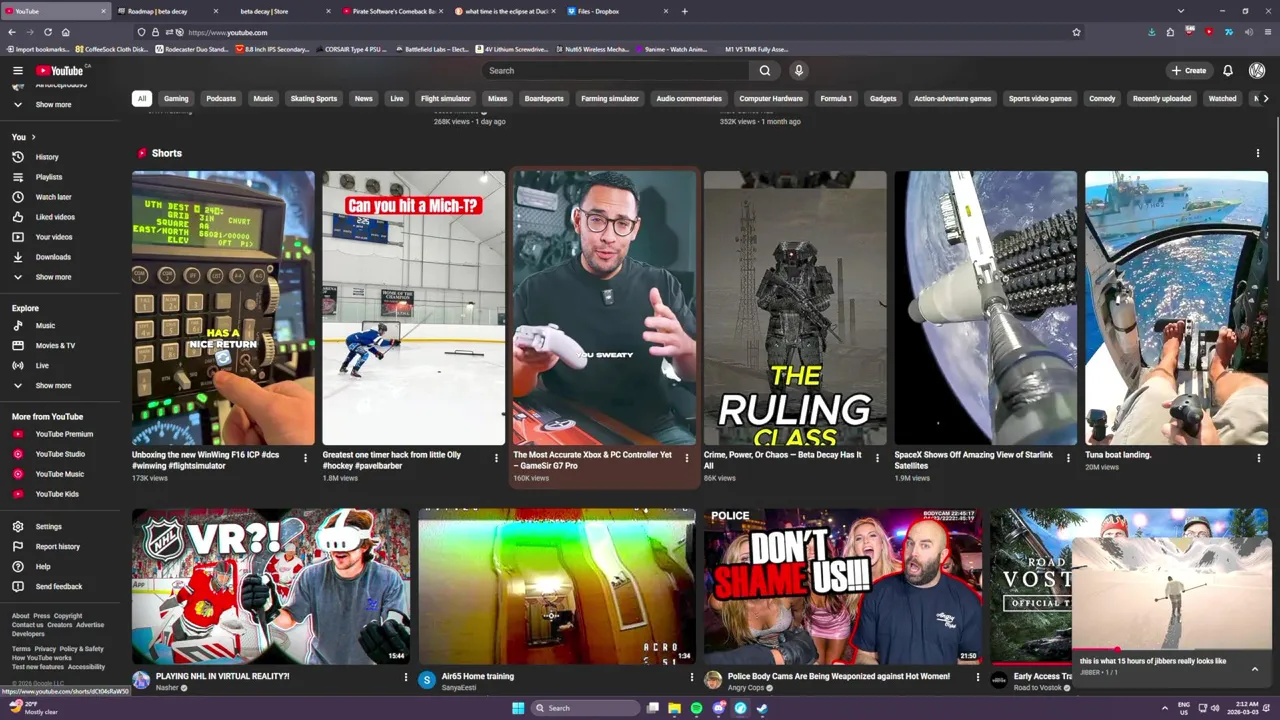Switch to Roadmap beta decay browser tab
1280x720 pixels.
166,11
